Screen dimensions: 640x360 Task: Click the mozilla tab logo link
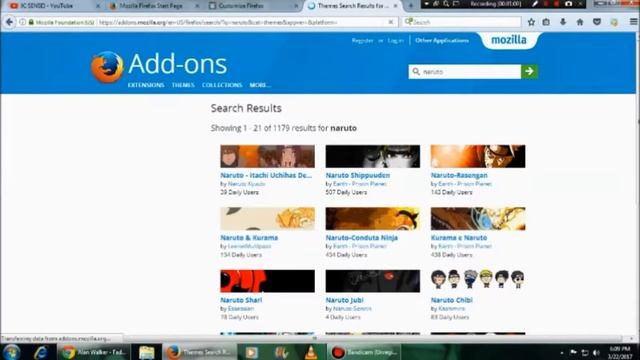coord(509,40)
